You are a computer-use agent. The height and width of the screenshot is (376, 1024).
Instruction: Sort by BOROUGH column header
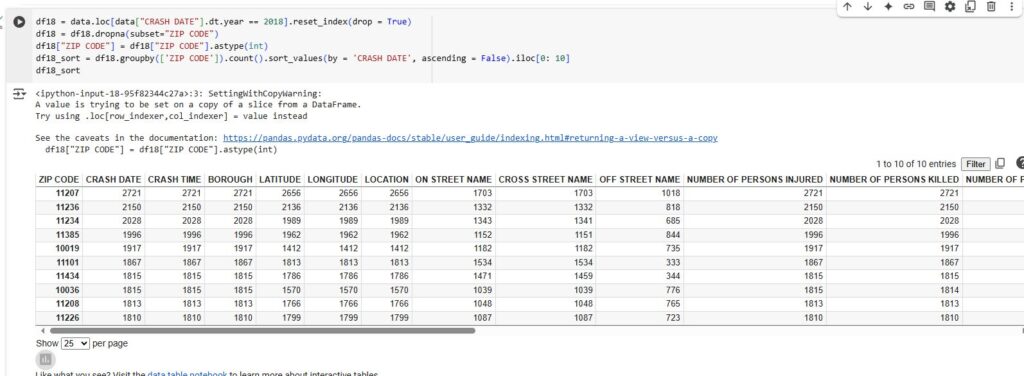(x=230, y=180)
